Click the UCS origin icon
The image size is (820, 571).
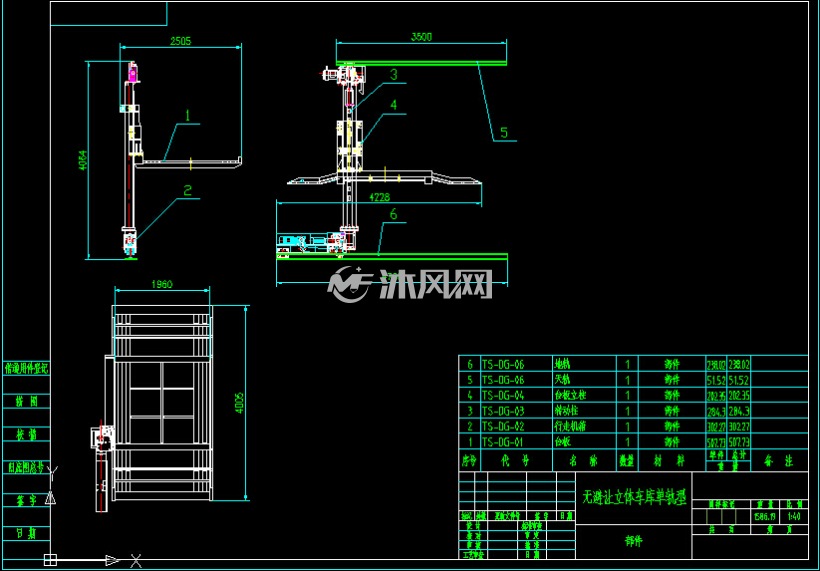click(x=50, y=560)
